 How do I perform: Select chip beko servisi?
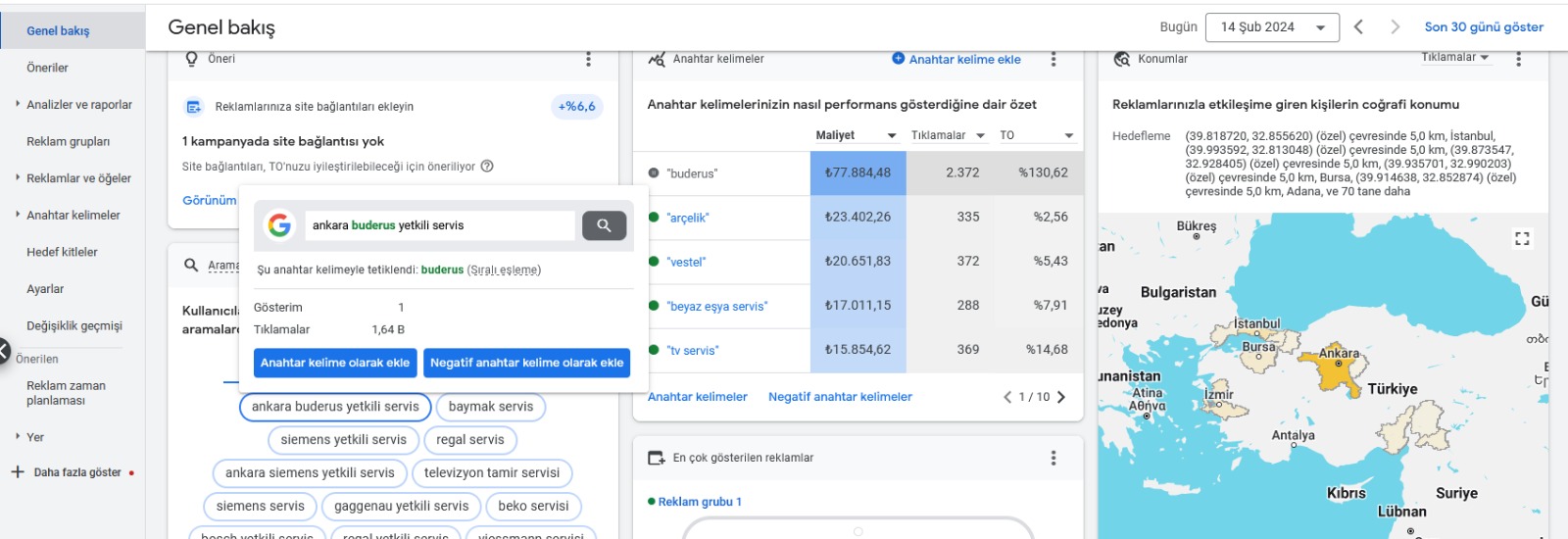click(x=533, y=507)
